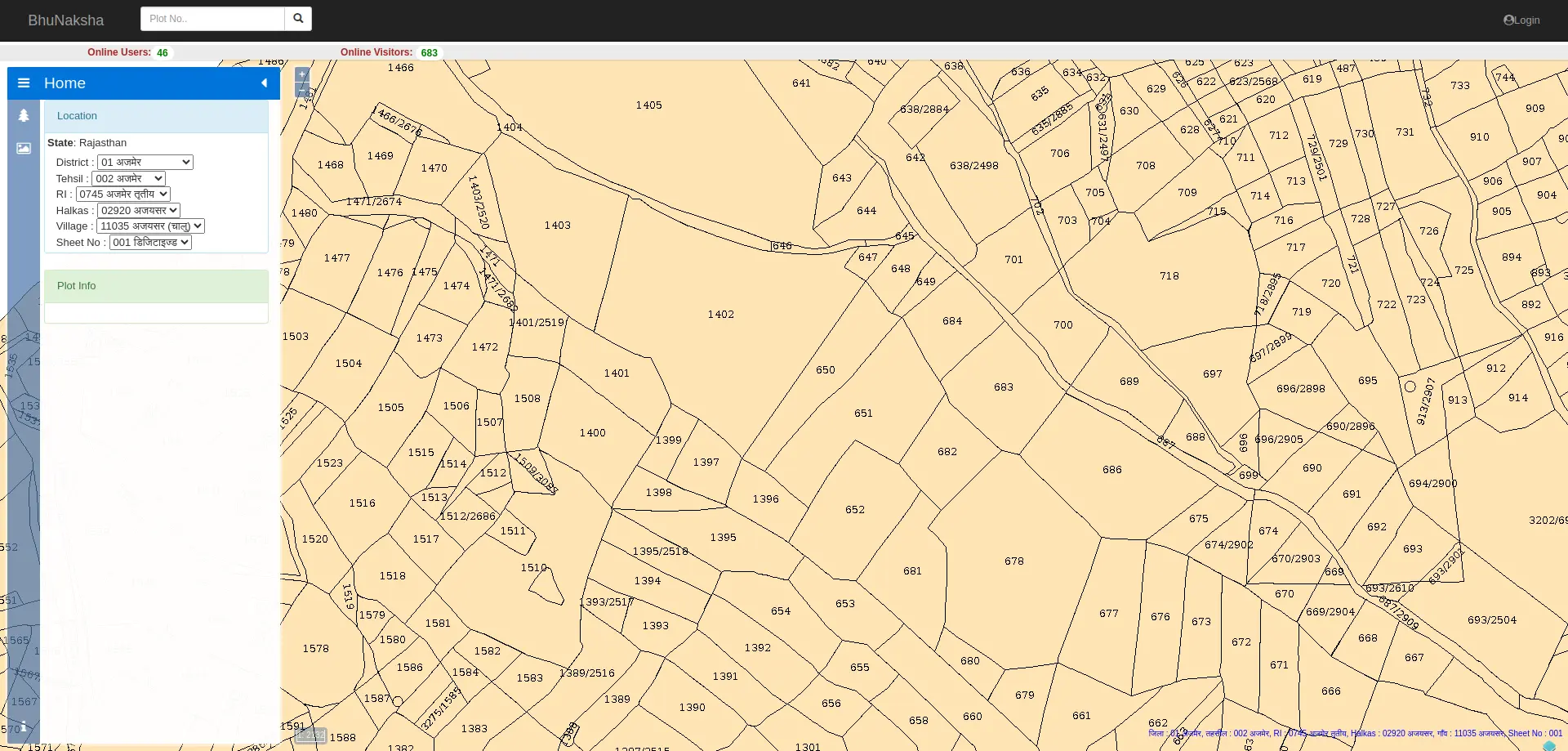
Task: Change the RI selection dropdown
Action: [122, 194]
